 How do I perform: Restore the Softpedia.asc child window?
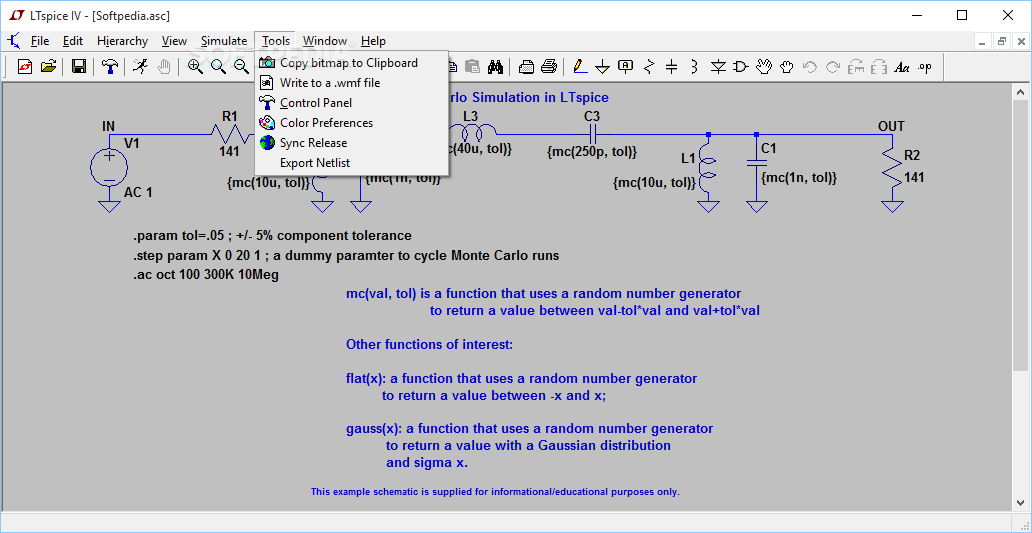(x=1002, y=41)
